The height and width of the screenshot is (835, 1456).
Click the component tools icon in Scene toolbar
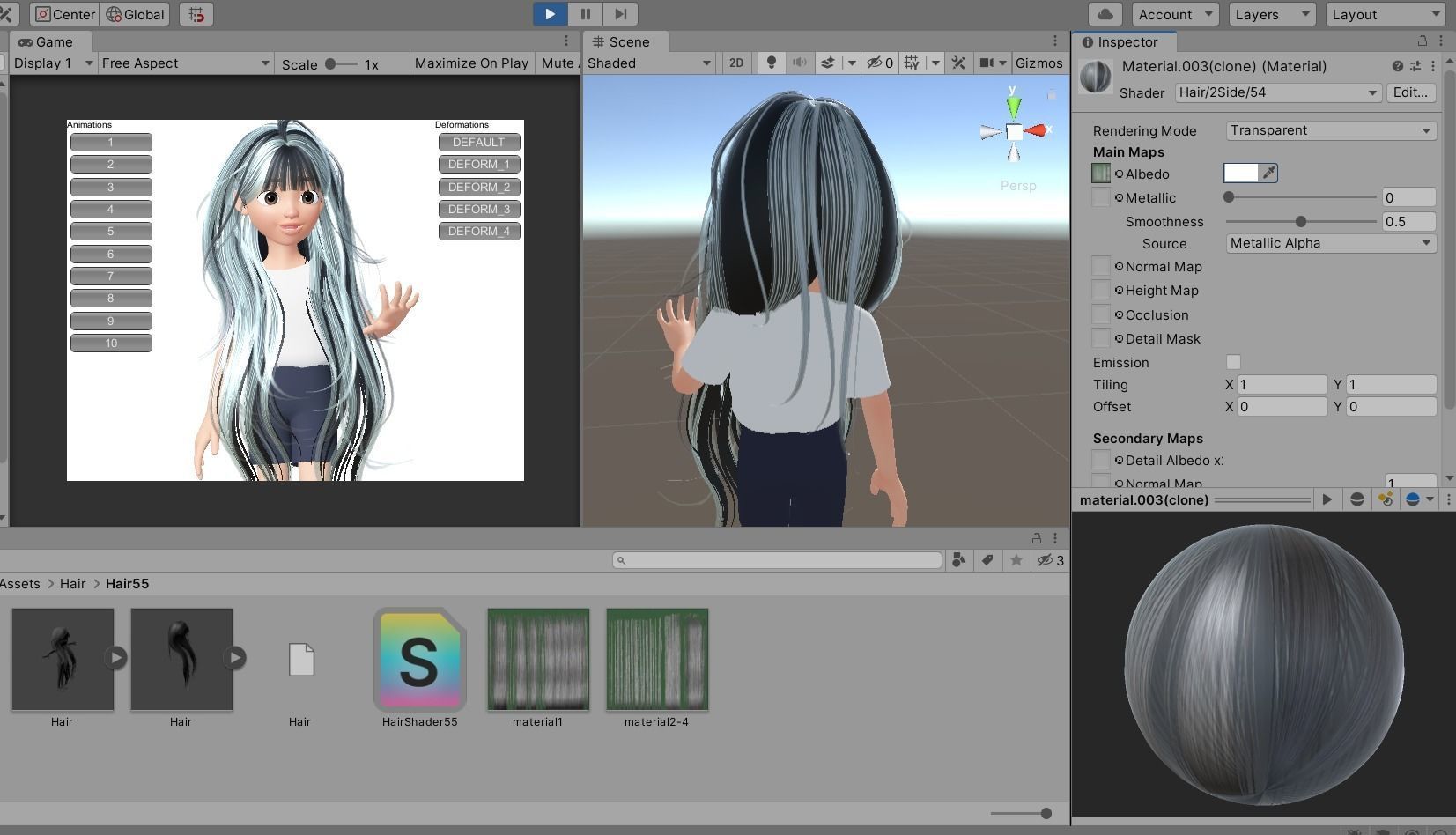tap(957, 63)
